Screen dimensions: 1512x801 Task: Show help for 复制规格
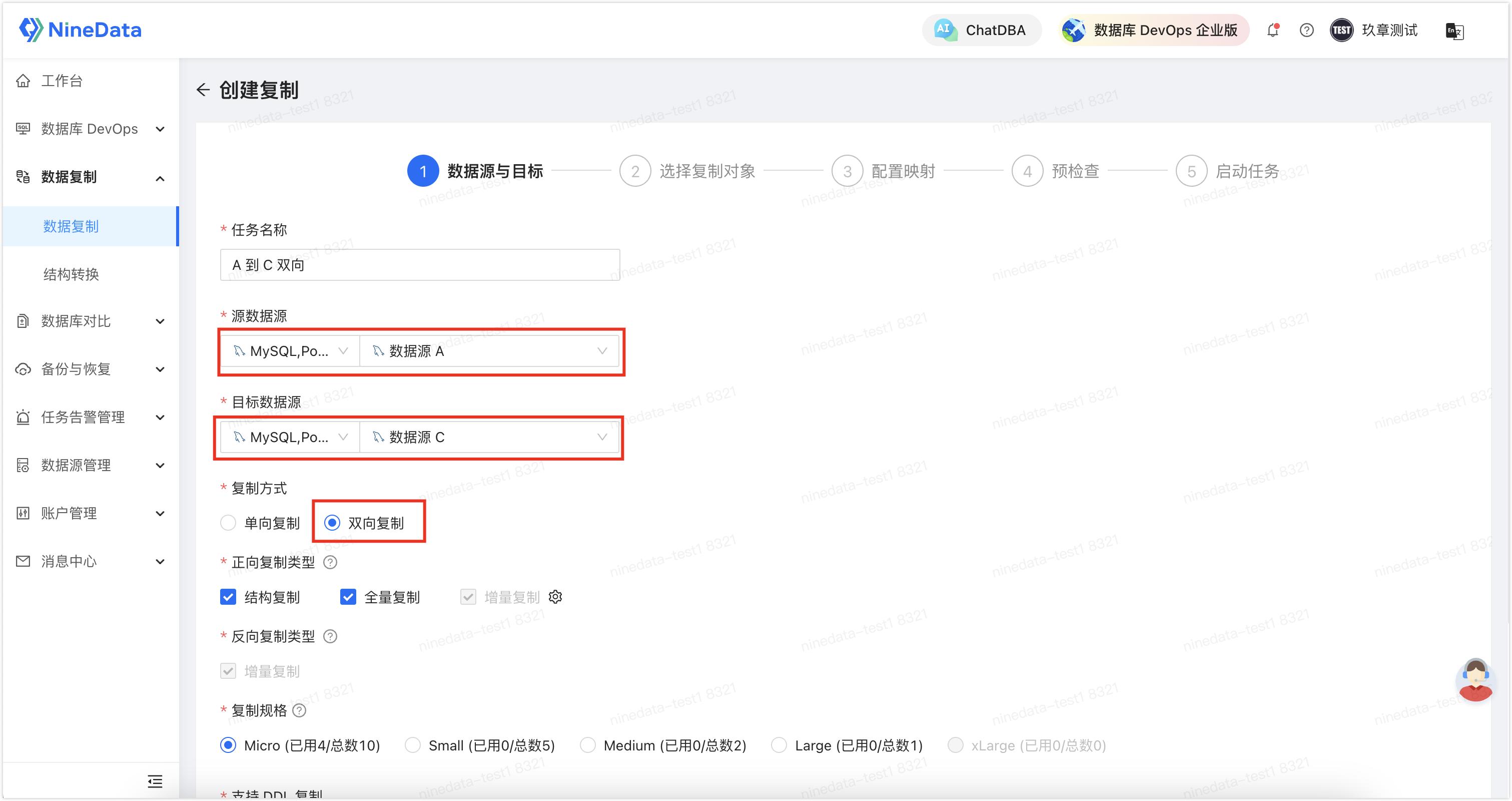[299, 710]
